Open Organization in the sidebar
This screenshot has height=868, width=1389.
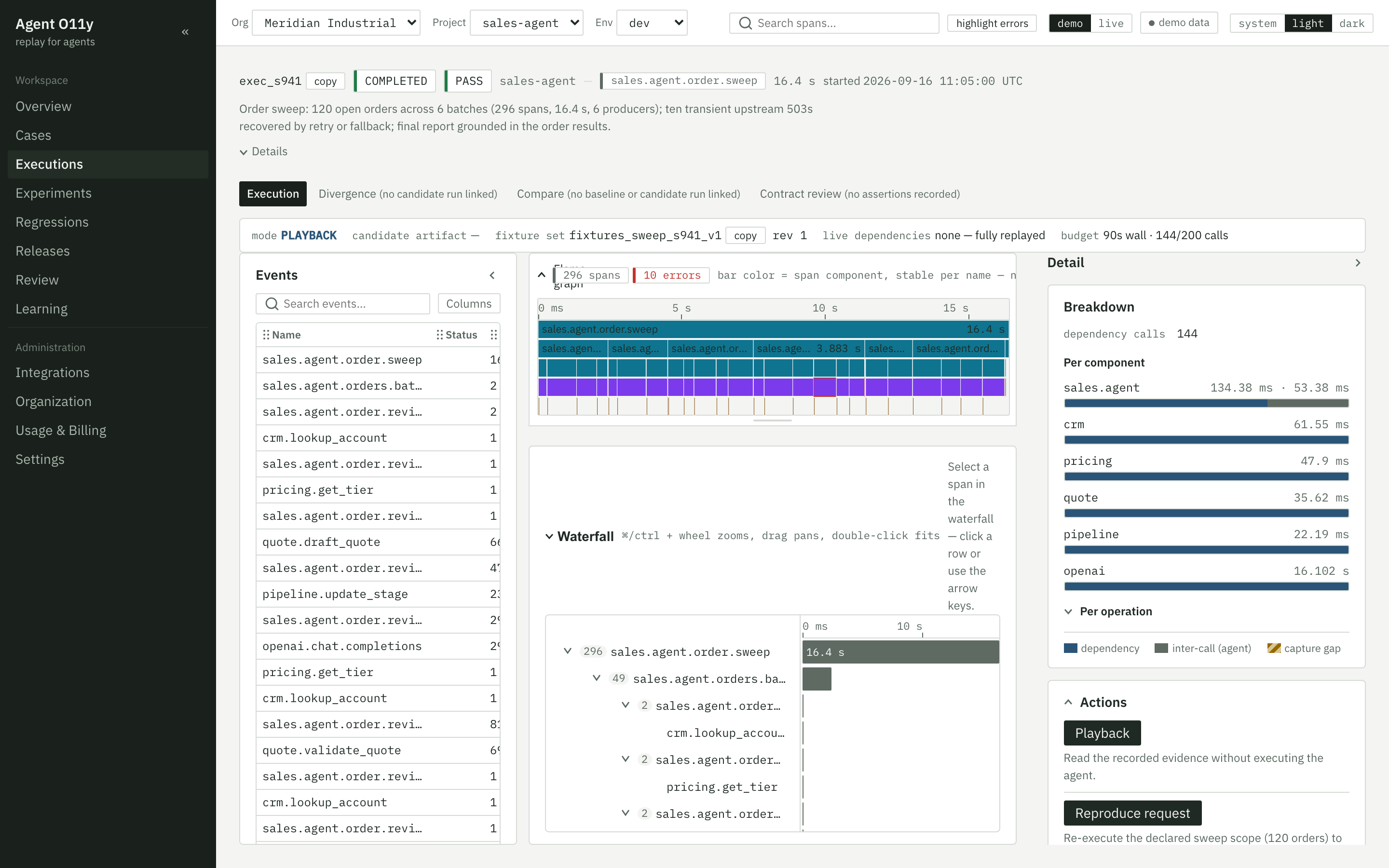(x=108, y=401)
